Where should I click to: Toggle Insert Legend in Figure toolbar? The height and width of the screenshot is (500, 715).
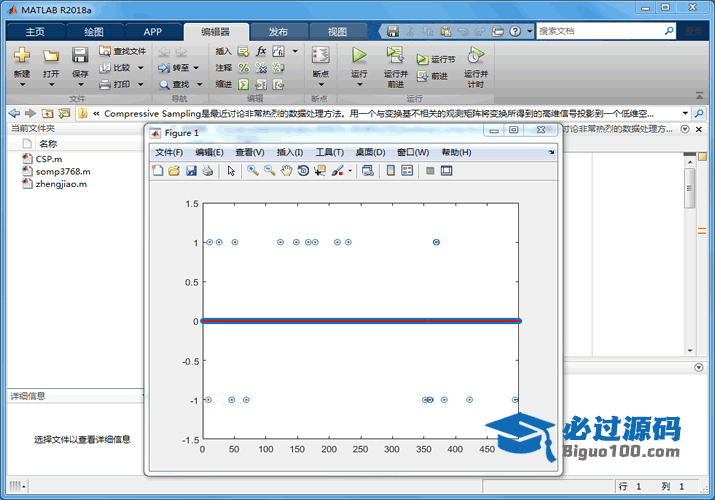(407, 170)
